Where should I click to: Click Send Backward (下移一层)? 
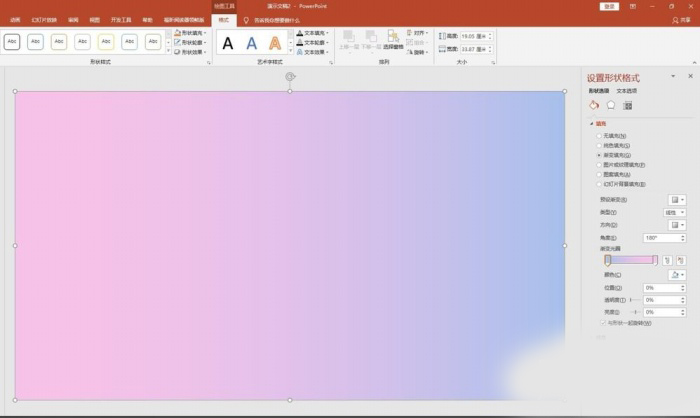click(x=371, y=41)
